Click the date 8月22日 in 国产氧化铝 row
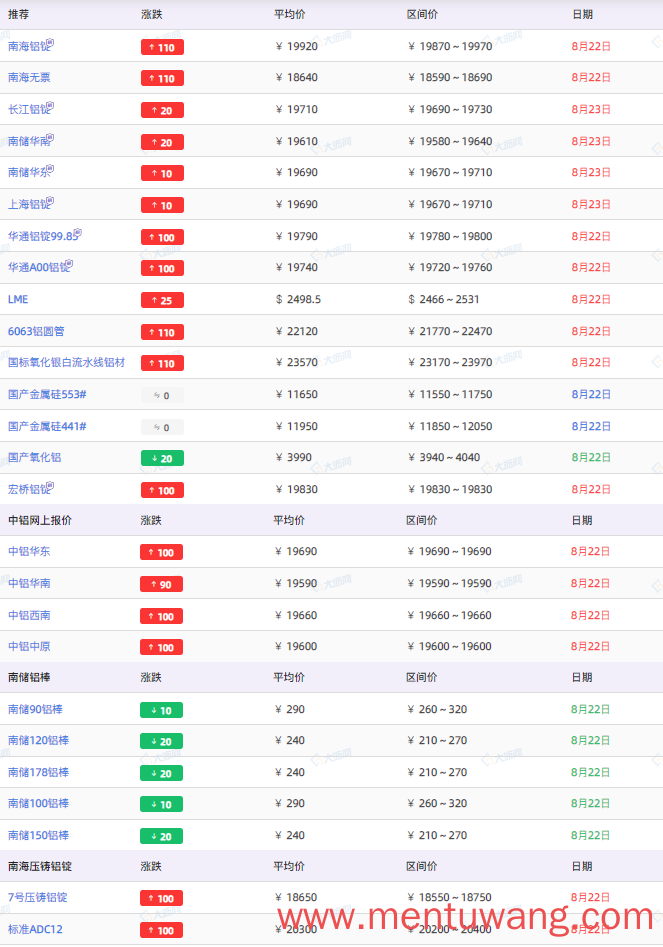Viewport: 663px width, 947px height. 591,457
